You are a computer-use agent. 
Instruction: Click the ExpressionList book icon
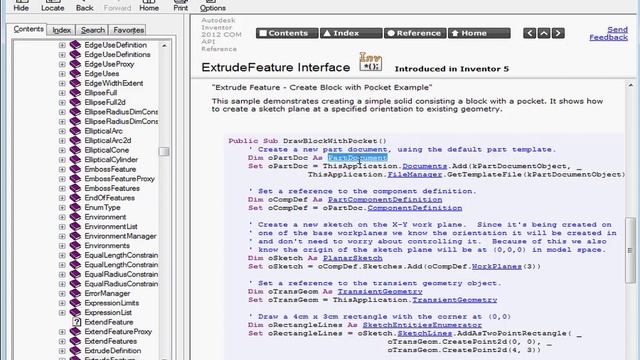[75, 312]
